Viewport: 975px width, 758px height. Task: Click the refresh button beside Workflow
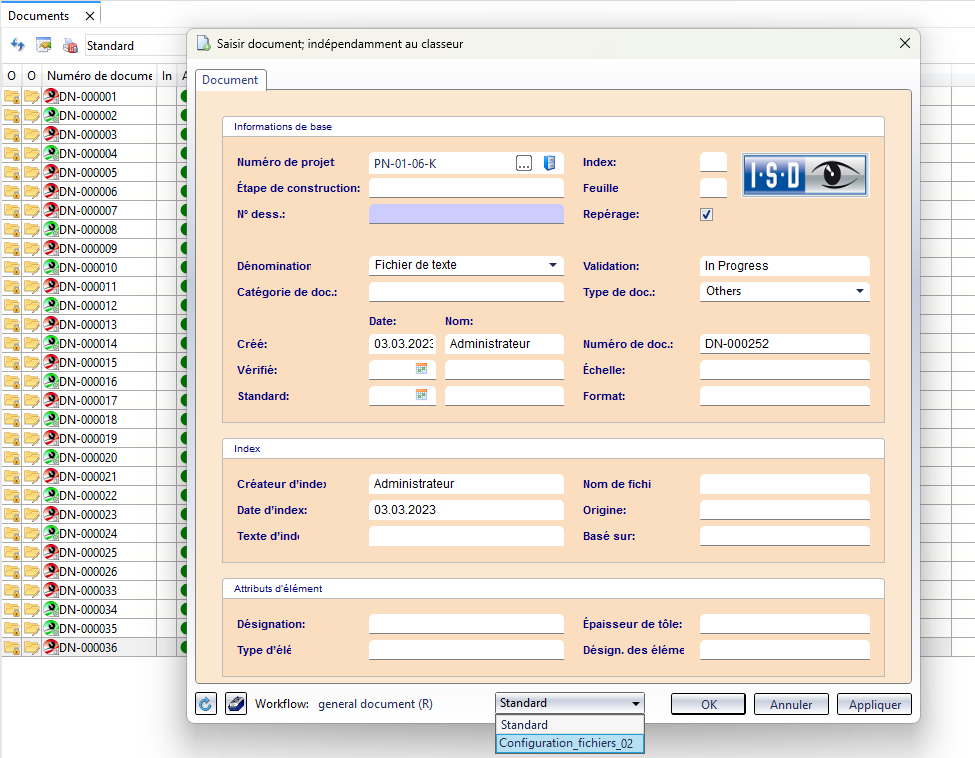point(206,704)
